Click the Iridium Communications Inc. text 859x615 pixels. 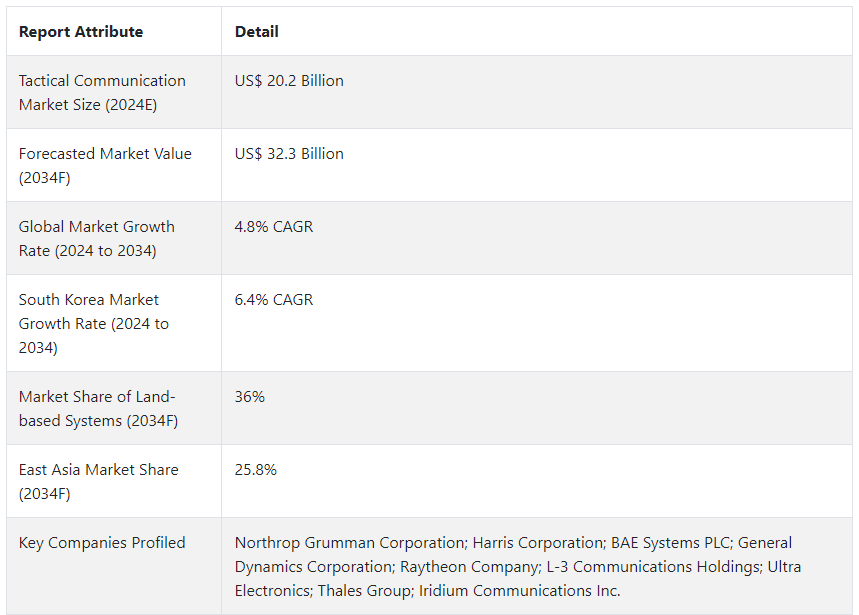coord(518,591)
